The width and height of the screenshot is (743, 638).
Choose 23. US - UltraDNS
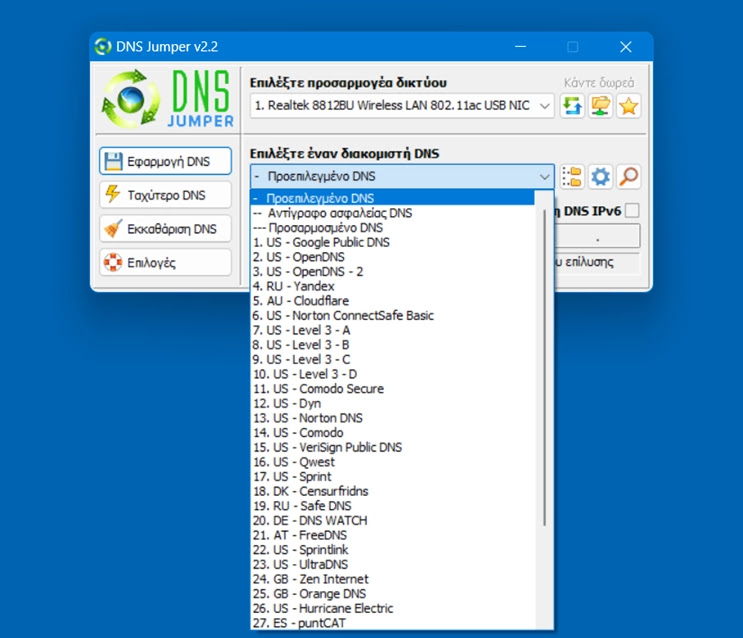392,565
